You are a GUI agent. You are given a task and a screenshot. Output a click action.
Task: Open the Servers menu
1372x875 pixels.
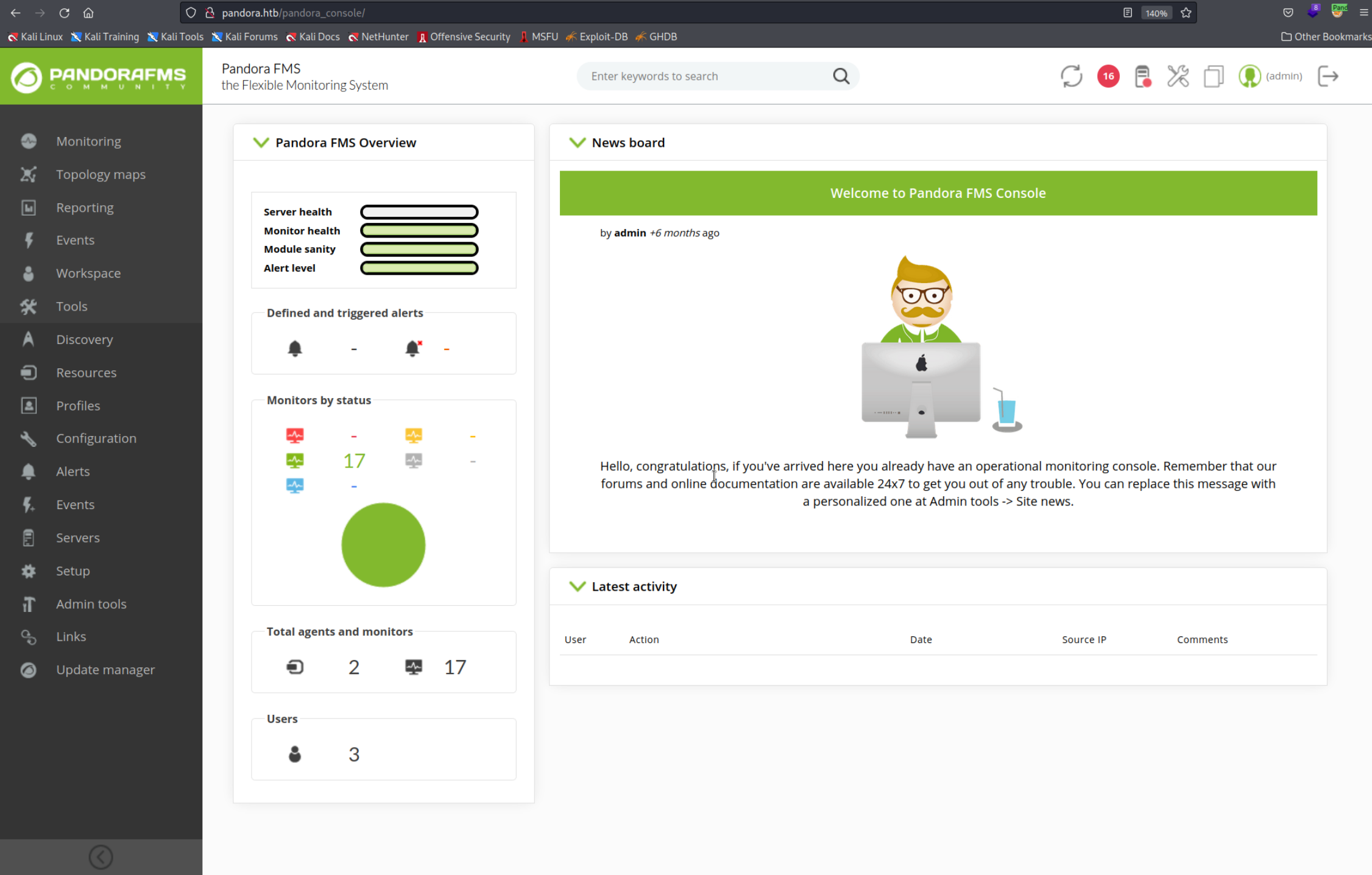[78, 538]
